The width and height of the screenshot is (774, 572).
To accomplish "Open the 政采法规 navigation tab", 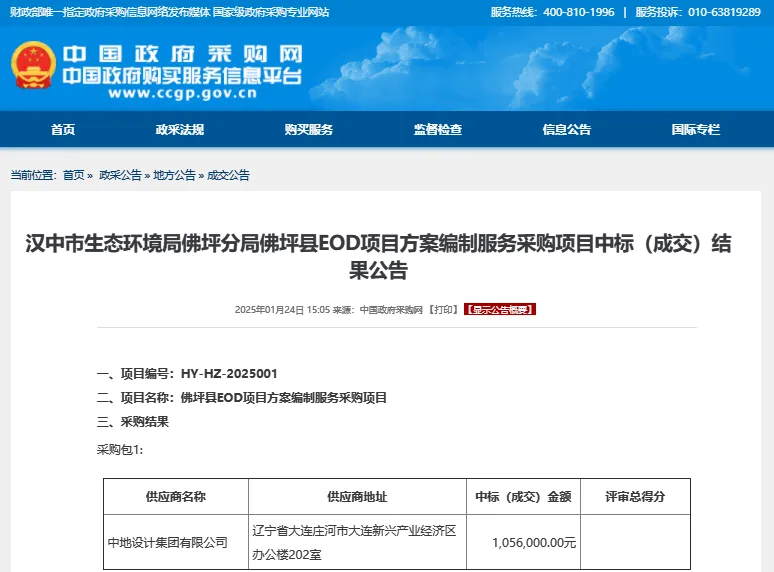I will tap(180, 130).
